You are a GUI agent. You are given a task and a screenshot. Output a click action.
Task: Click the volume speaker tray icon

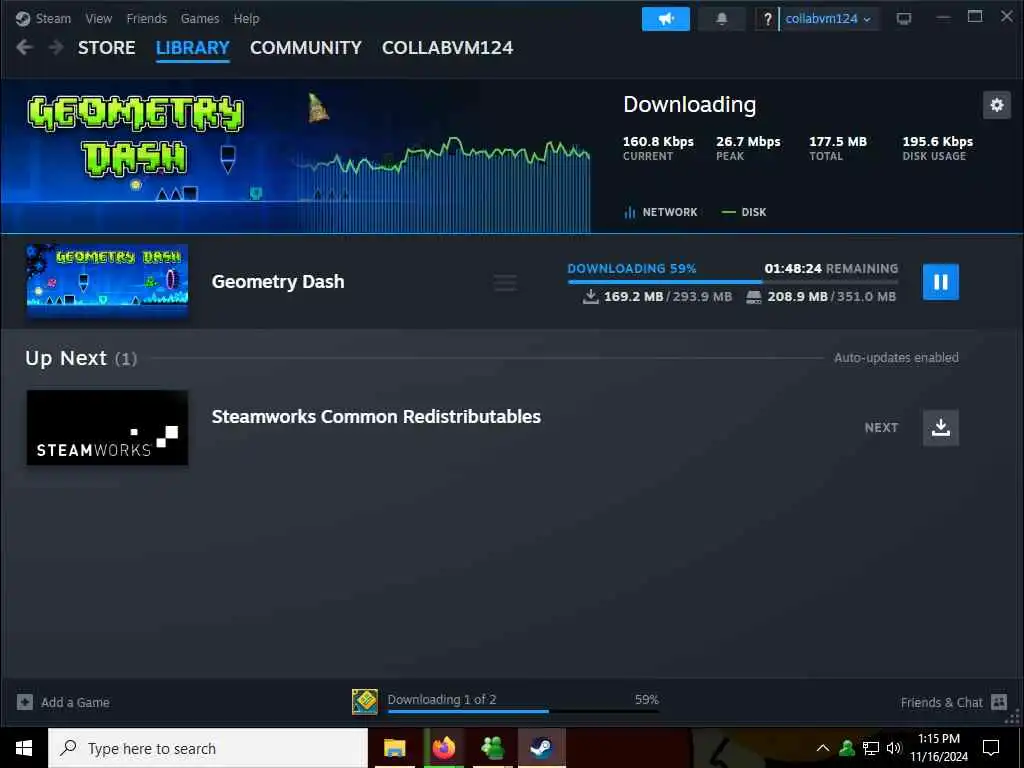coord(894,748)
